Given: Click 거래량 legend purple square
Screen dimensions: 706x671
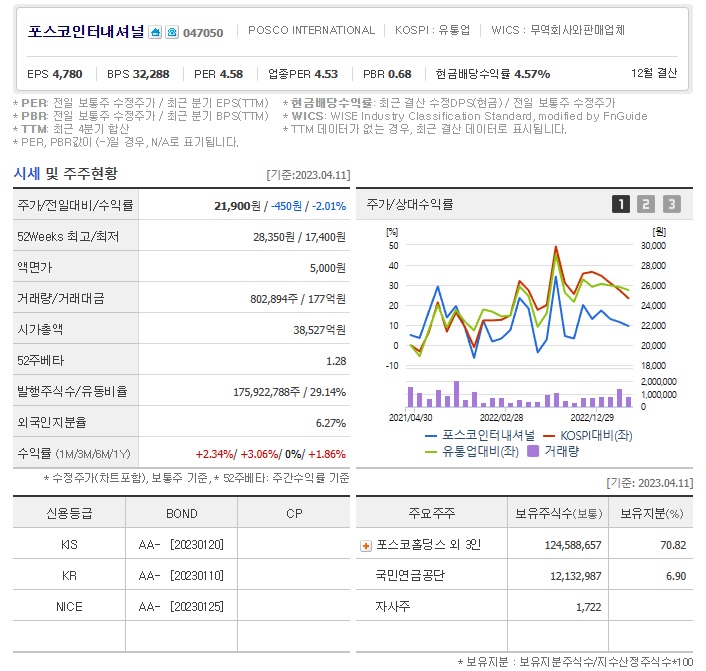Looking at the screenshot, I should (533, 451).
